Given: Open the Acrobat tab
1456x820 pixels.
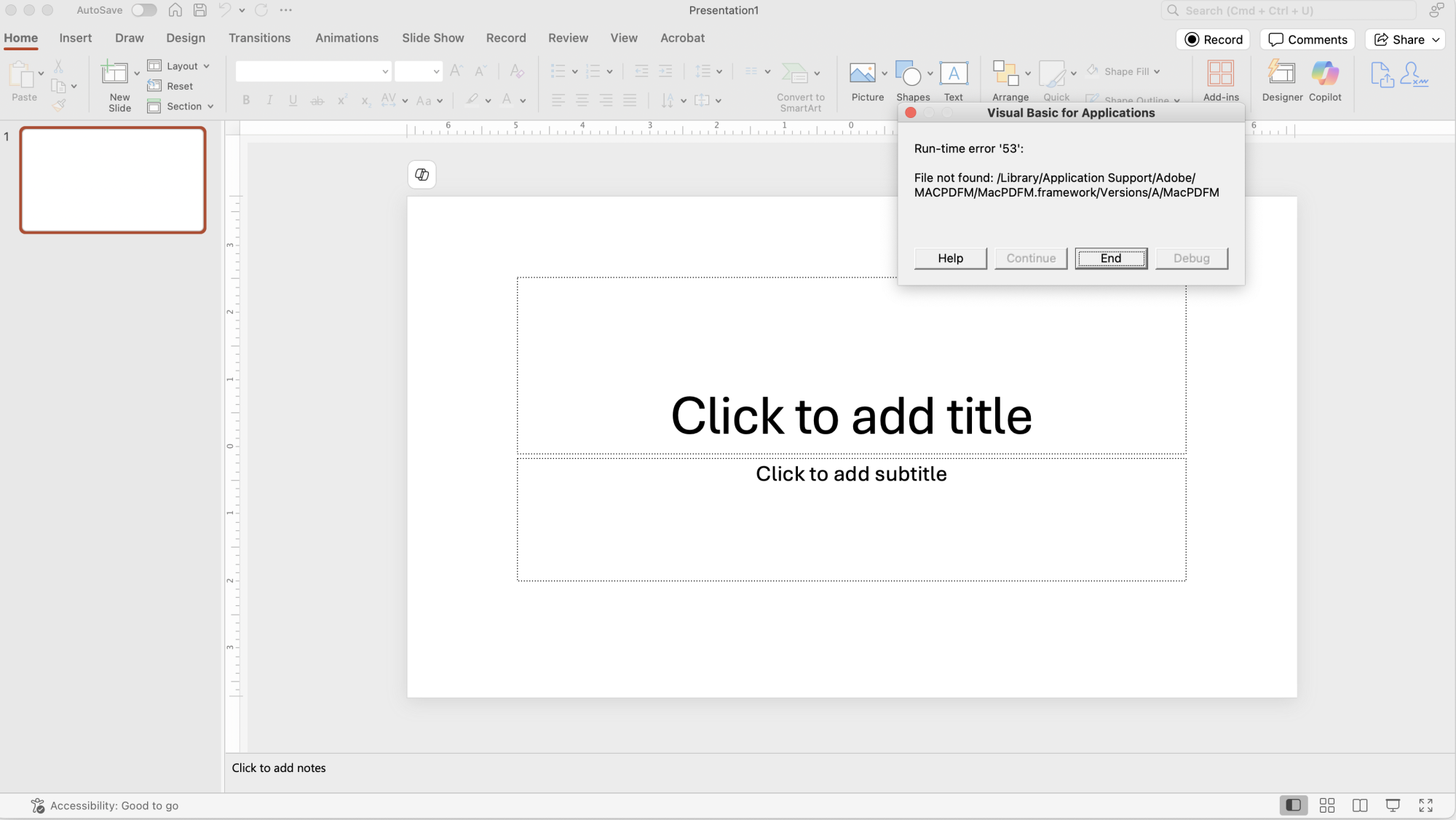Looking at the screenshot, I should 682,38.
